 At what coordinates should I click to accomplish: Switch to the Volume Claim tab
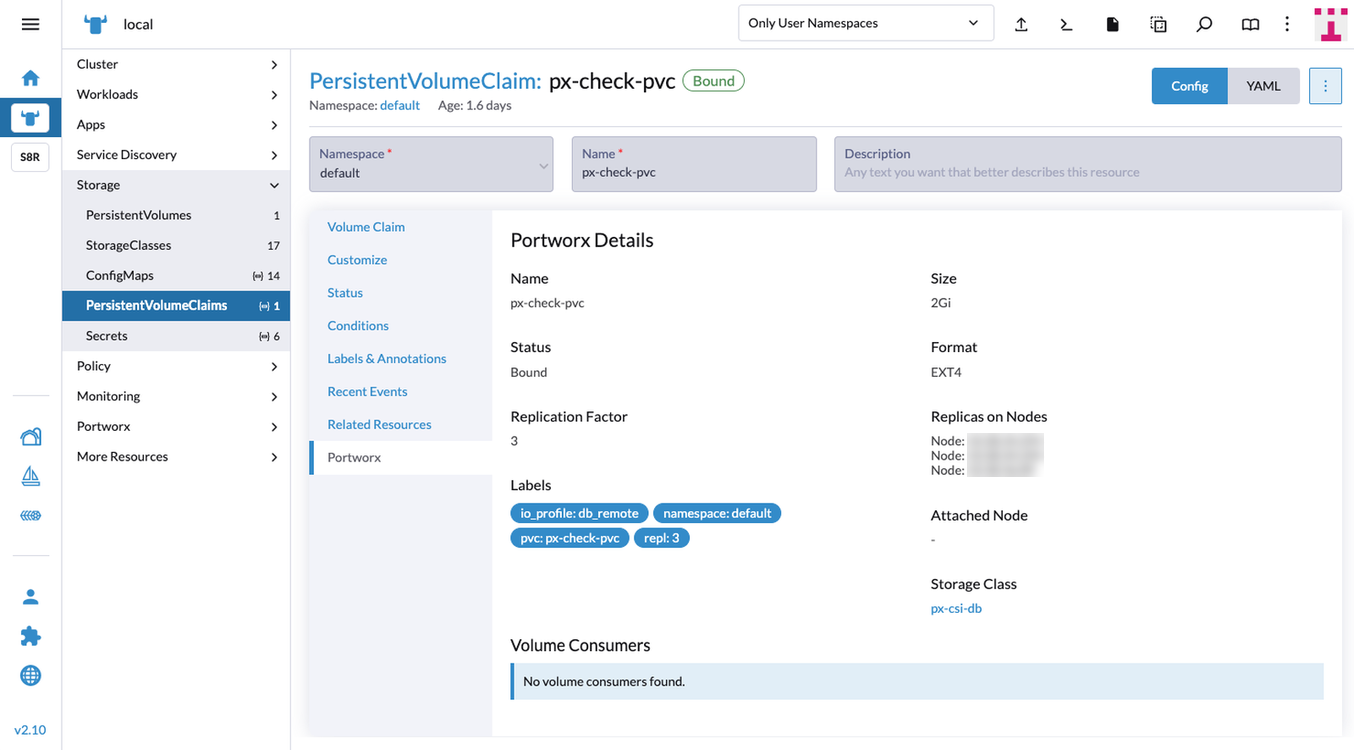366,227
